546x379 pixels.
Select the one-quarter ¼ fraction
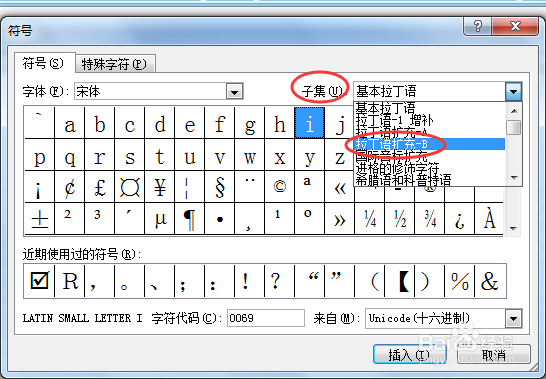370,219
